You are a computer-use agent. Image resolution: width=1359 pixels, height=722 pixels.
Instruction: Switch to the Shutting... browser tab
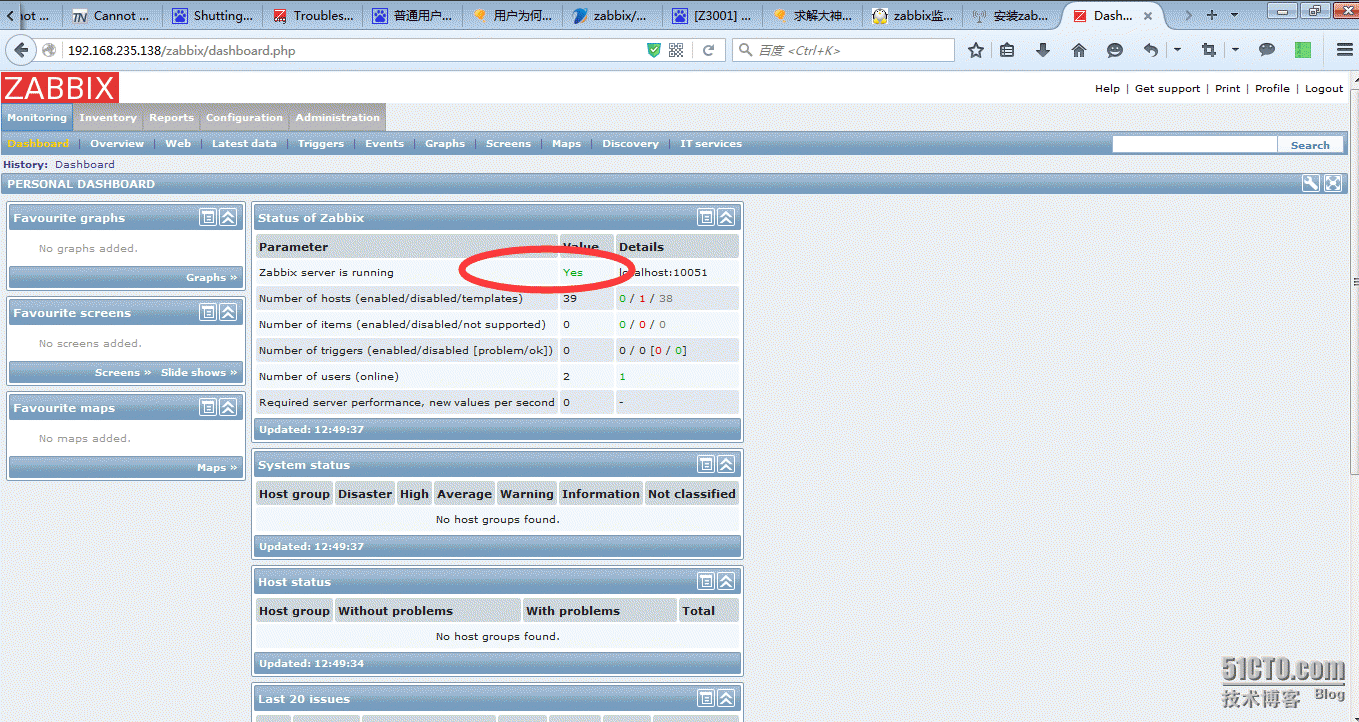(x=212, y=15)
